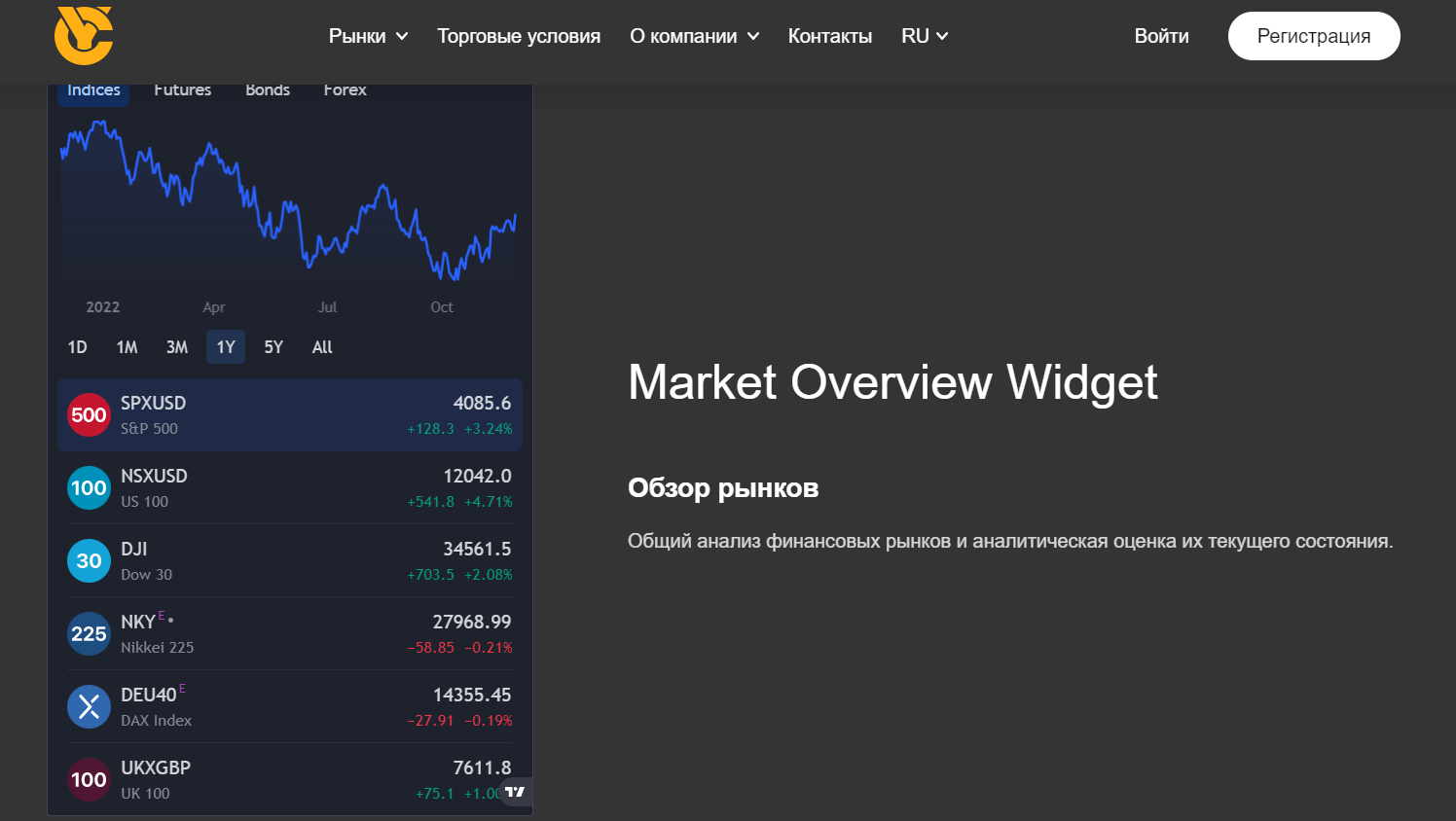Click the +3.24% change value
The image size is (1456, 821).
pyautogui.click(x=488, y=429)
